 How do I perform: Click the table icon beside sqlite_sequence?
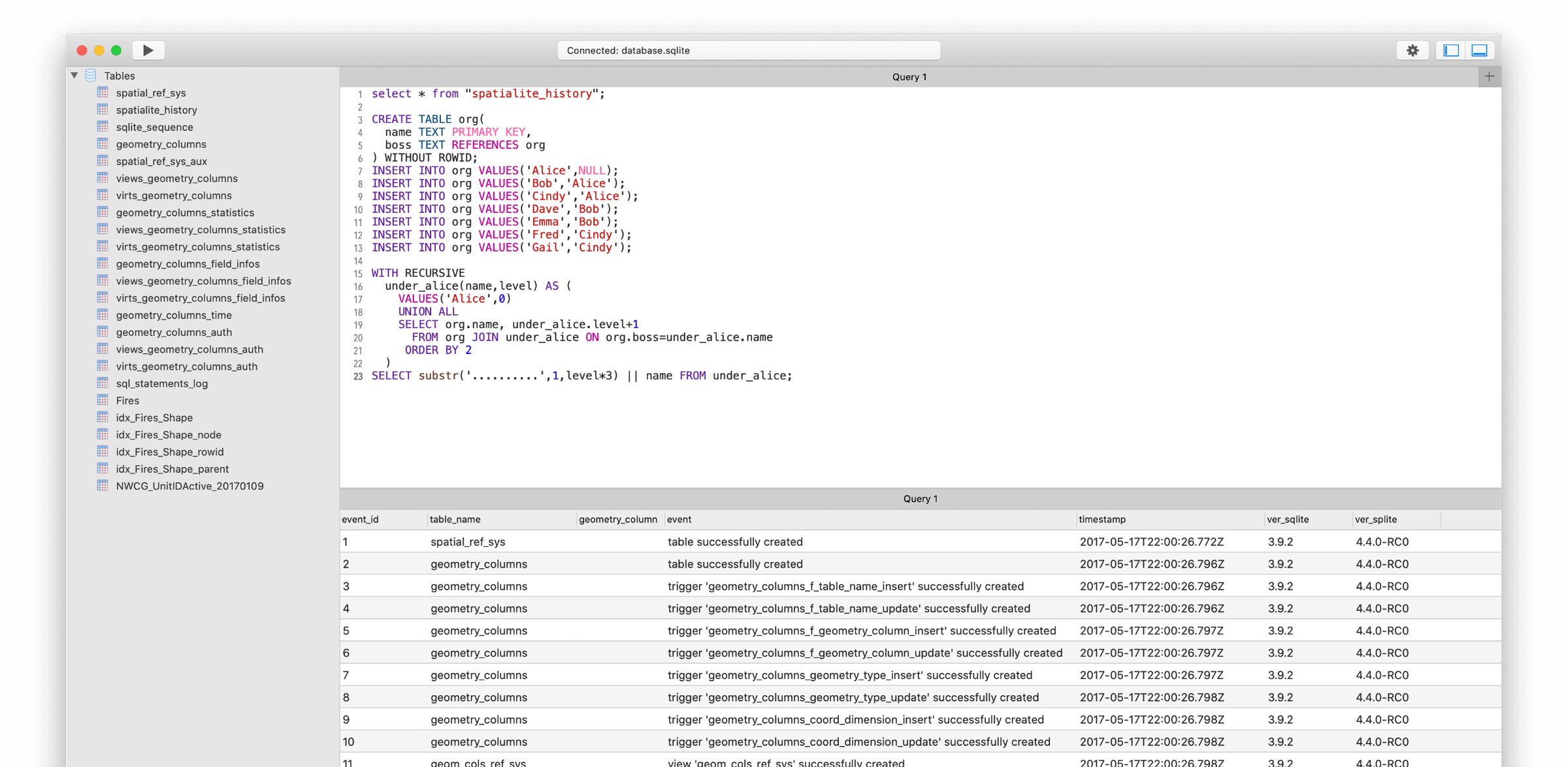(103, 127)
